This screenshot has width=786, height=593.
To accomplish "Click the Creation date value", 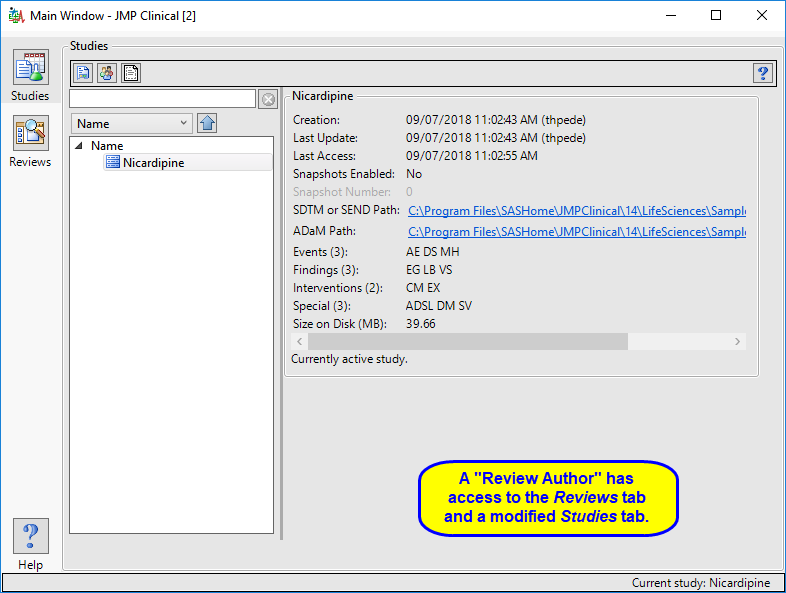I will (x=496, y=120).
